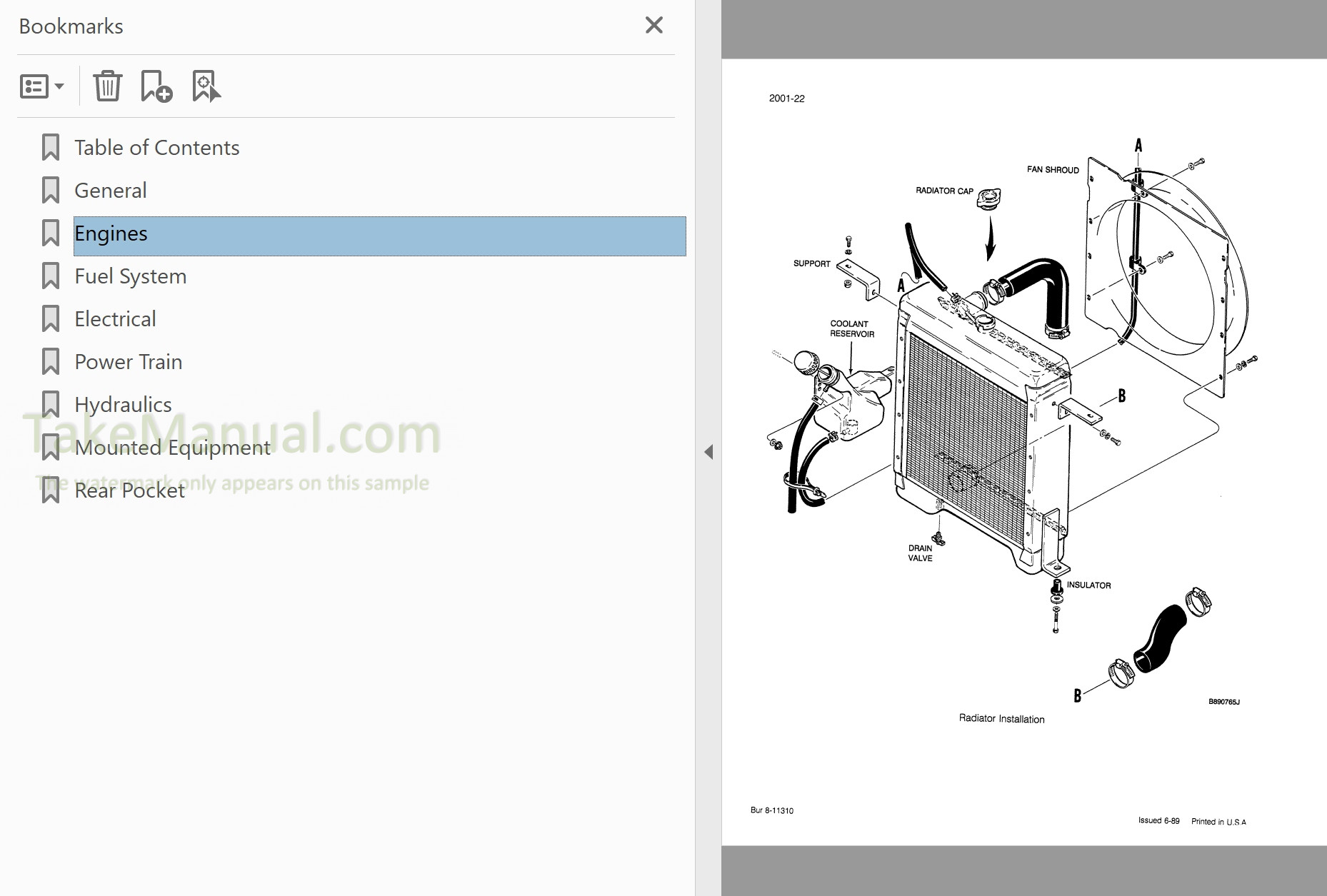Screen dimensions: 1327x896
Task: Click the expand current bookmark icon
Action: [x=205, y=86]
